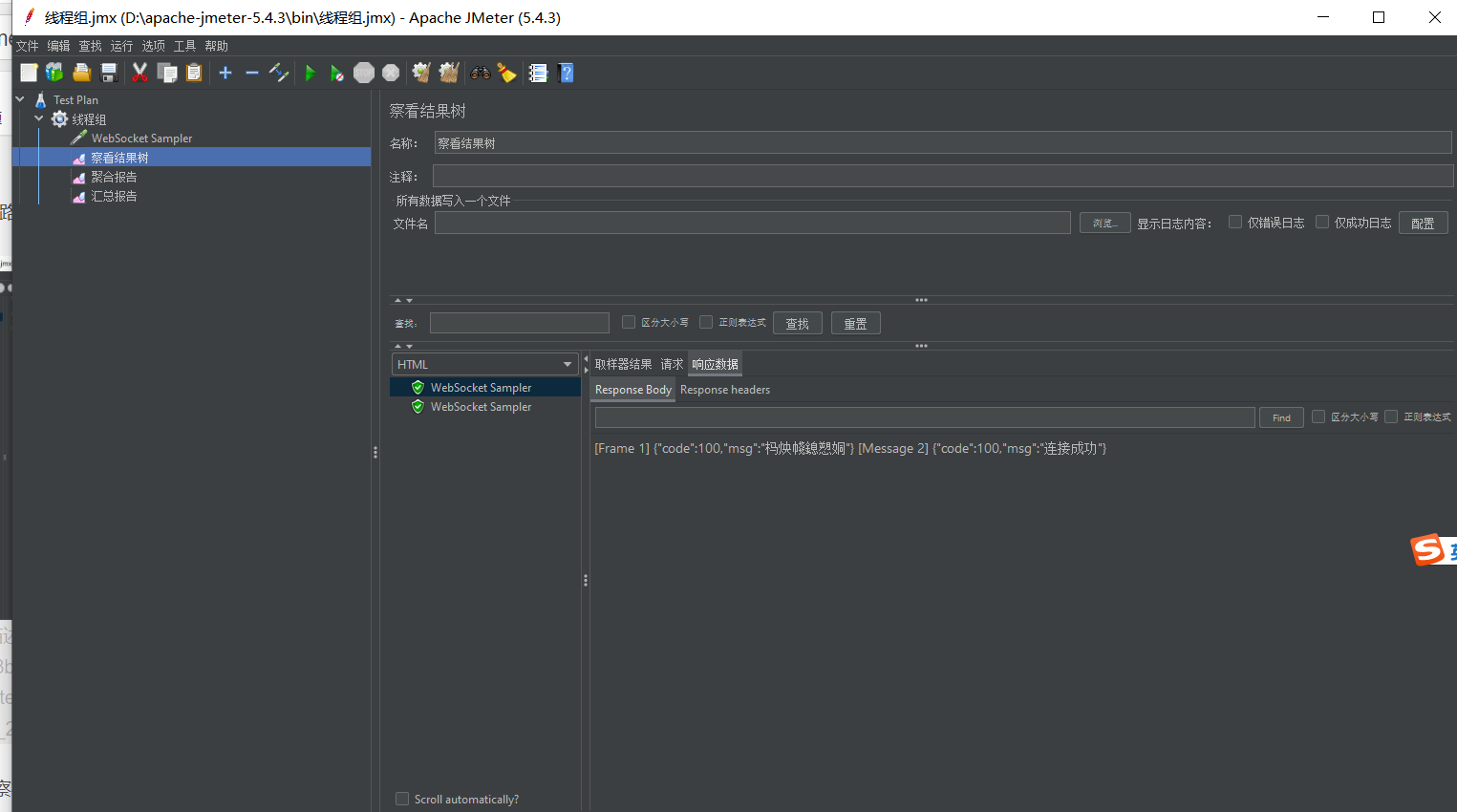Click the Expand All plus icon
The height and width of the screenshot is (812, 1457).
click(225, 73)
